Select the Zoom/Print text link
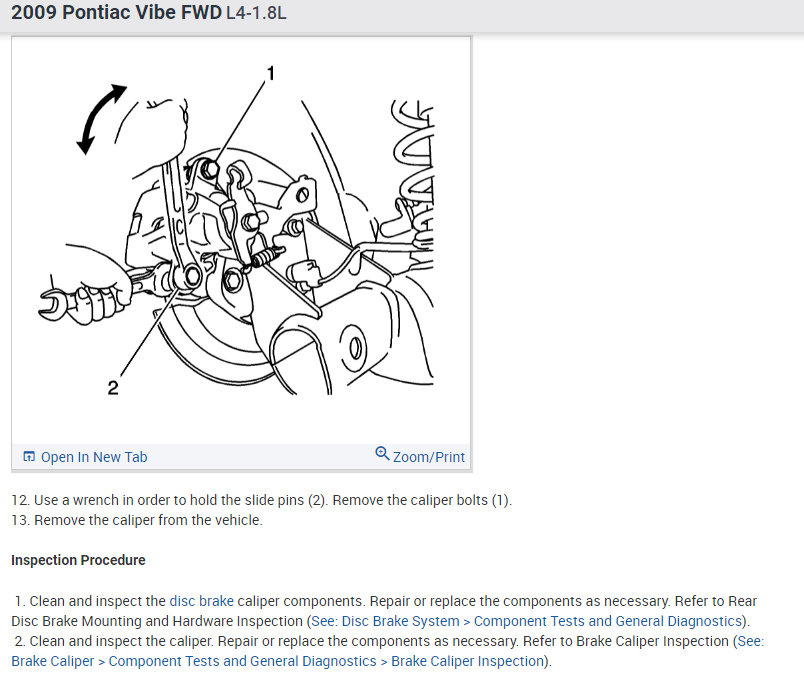 click(429, 457)
